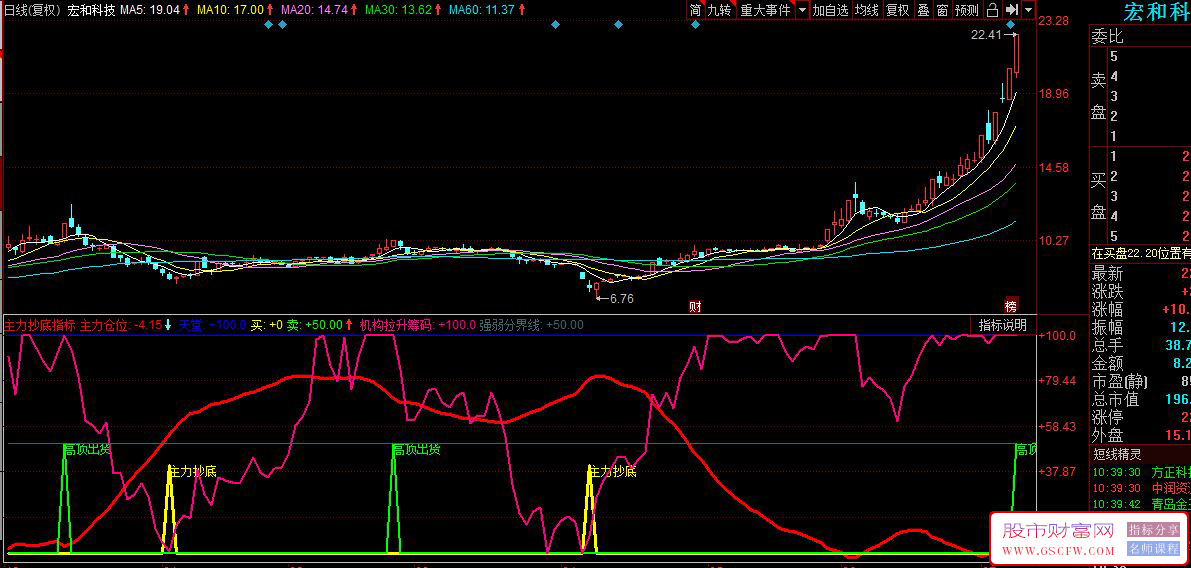This screenshot has height=568, width=1191.
Task: Click the 卖盘 sell orders label
Action: [x=1098, y=96]
